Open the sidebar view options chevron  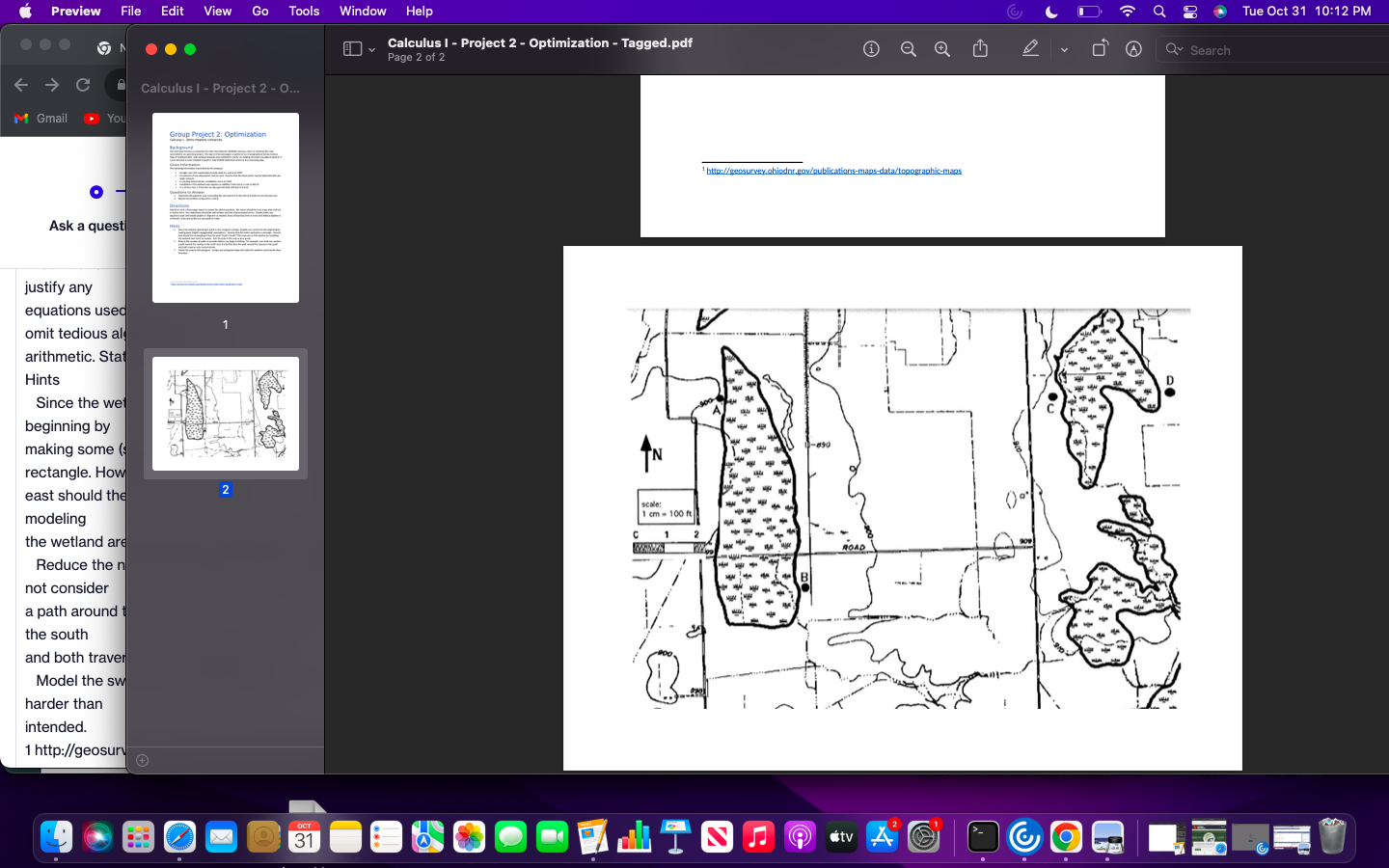[x=370, y=48]
